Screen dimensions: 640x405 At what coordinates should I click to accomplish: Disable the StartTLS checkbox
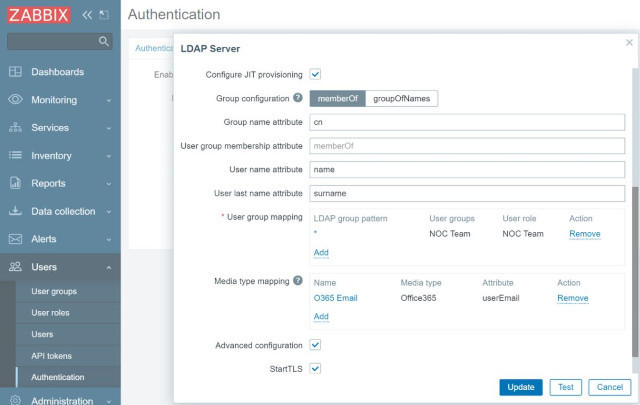click(x=315, y=369)
